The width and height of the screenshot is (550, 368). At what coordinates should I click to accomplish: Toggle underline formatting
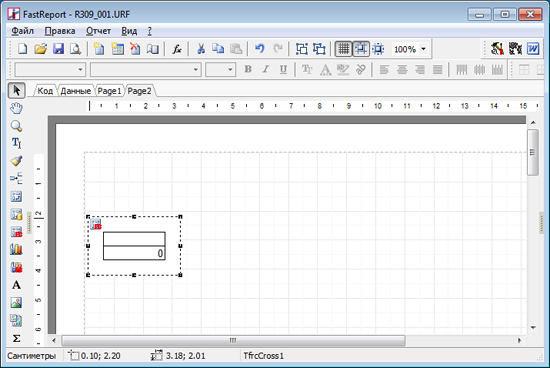283,69
